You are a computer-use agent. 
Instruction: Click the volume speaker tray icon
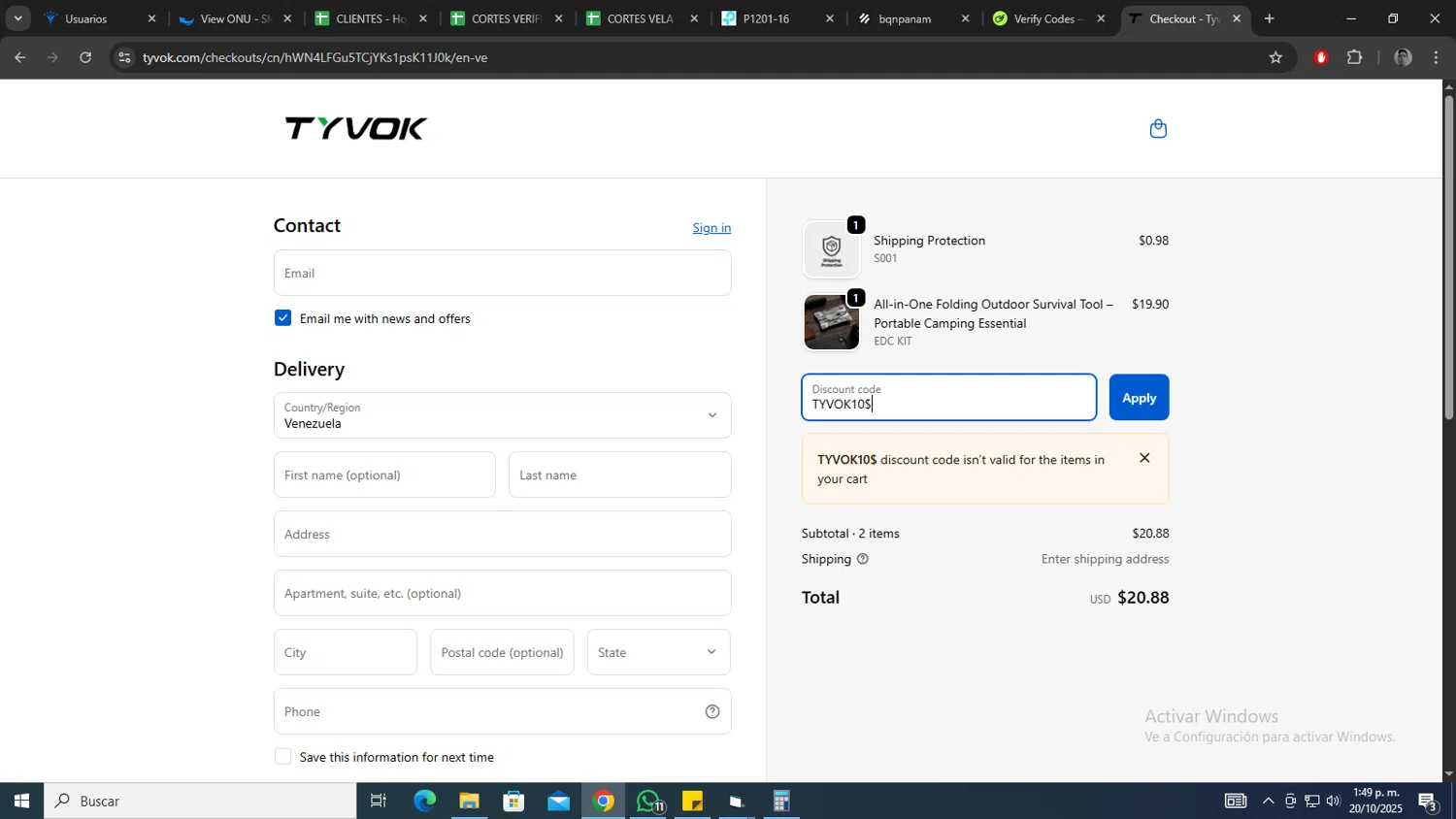1333,801
